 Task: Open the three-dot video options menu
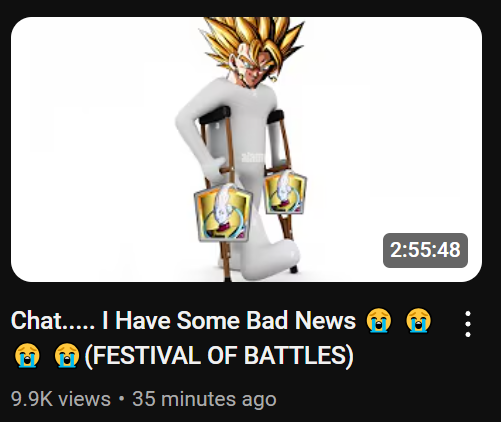click(x=468, y=324)
